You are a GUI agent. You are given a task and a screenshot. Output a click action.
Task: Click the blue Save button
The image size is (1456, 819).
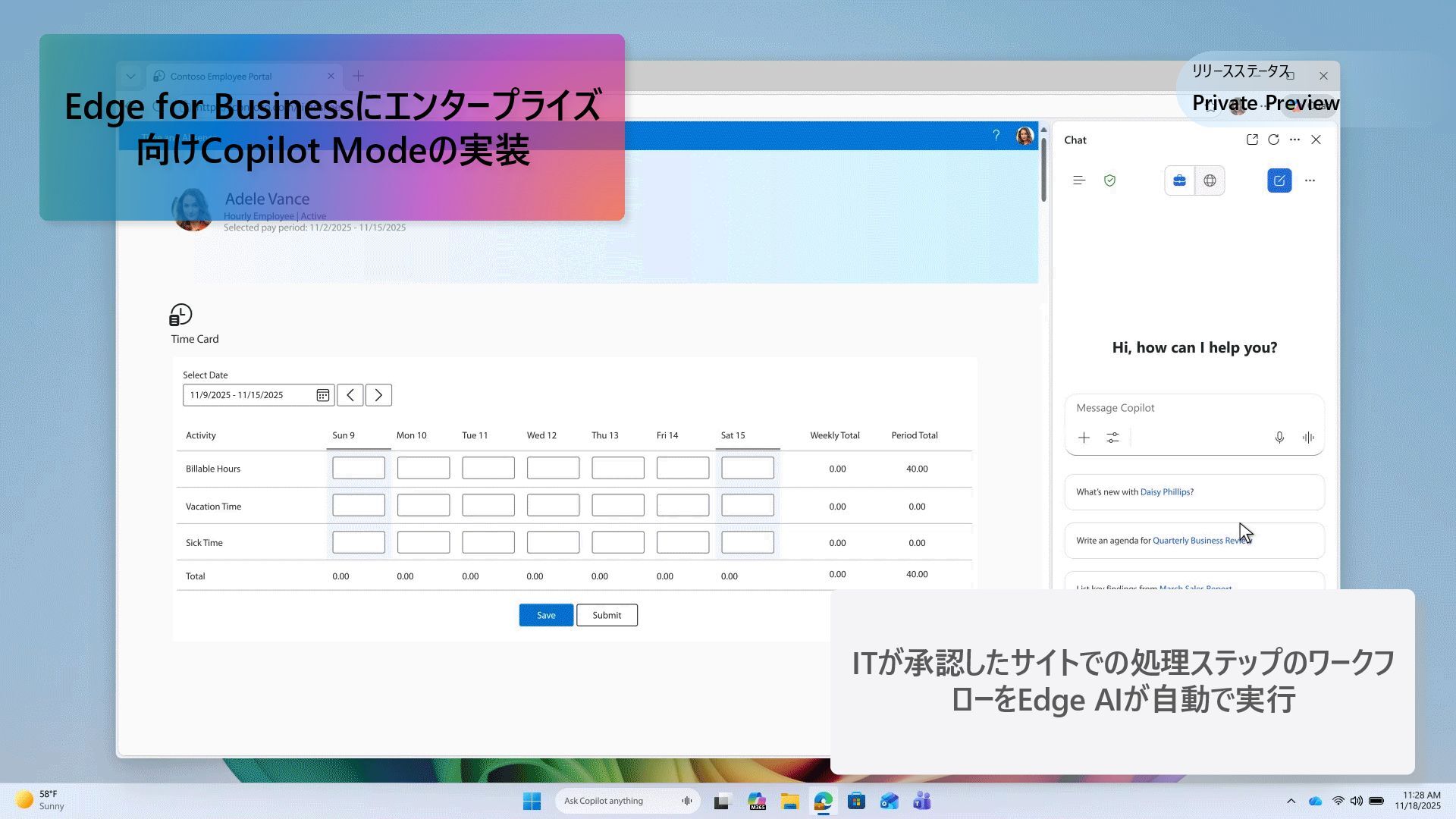(x=546, y=615)
